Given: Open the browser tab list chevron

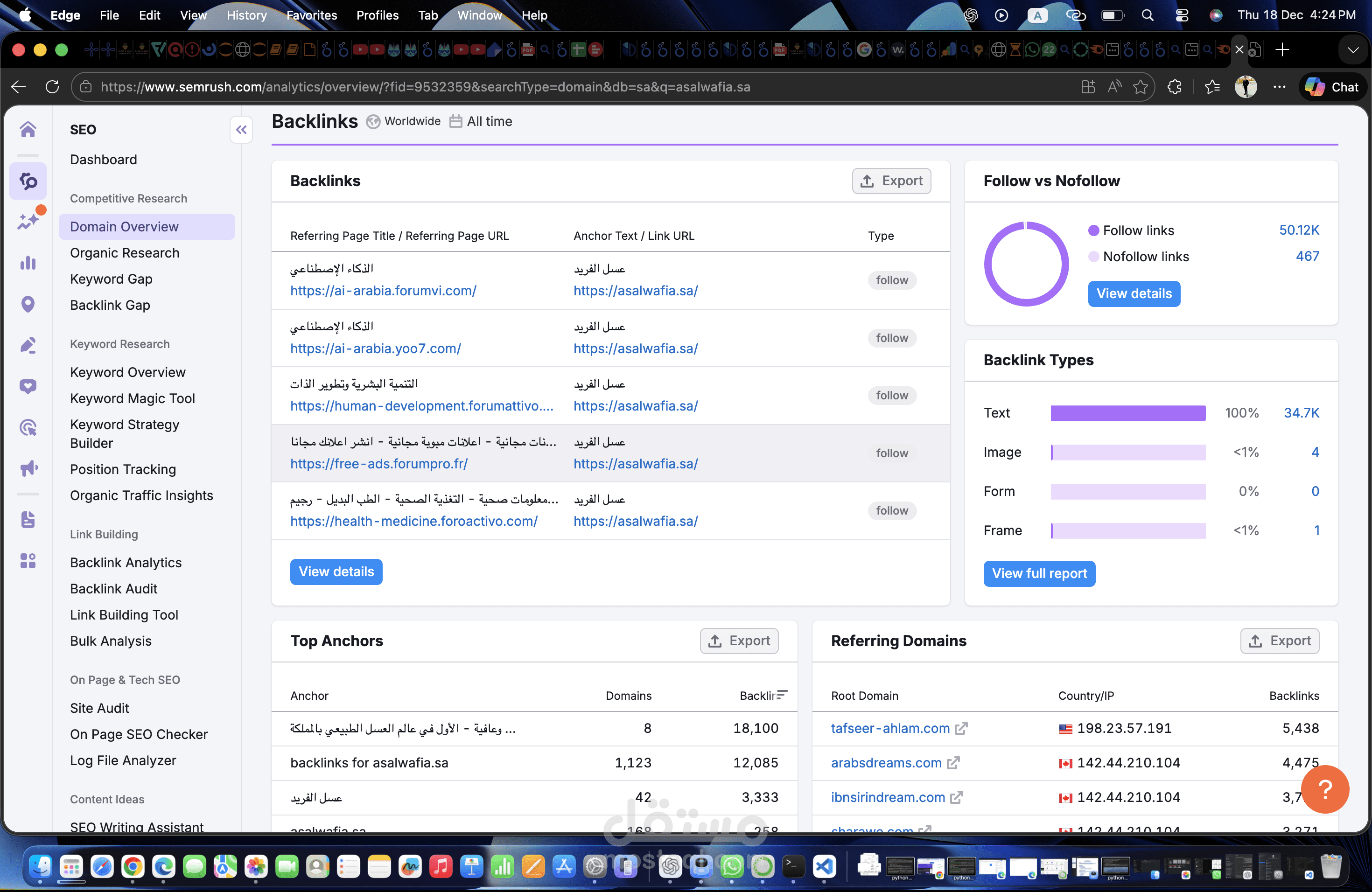Looking at the screenshot, I should click(1352, 49).
